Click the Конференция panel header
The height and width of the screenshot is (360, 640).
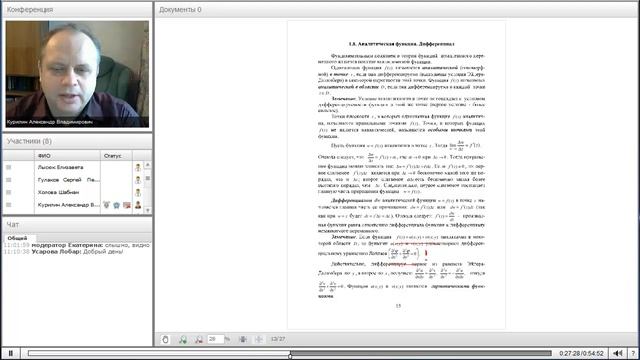pos(77,9)
